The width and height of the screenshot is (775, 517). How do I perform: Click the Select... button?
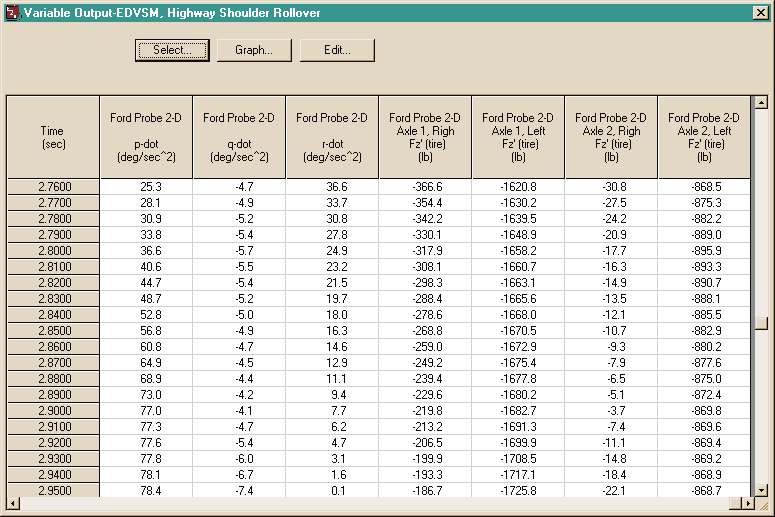(172, 50)
